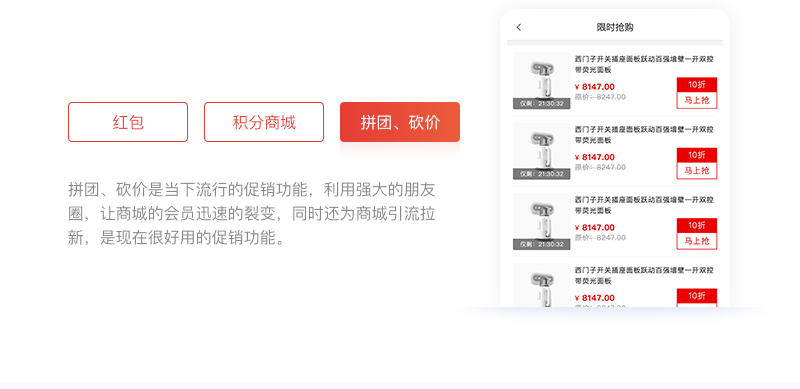Tap 马上抢 on the first product
The height and width of the screenshot is (389, 800).
697,101
